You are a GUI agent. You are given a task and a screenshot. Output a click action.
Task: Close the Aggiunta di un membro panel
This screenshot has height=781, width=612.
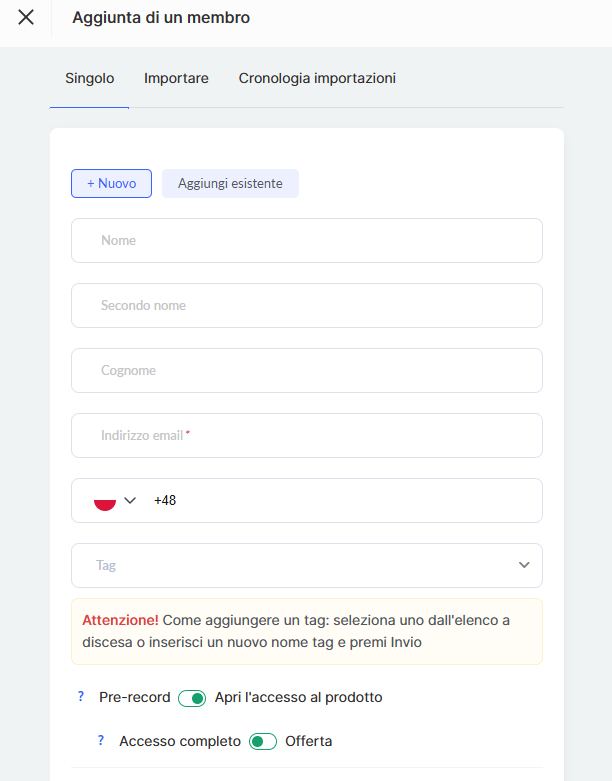point(26,17)
